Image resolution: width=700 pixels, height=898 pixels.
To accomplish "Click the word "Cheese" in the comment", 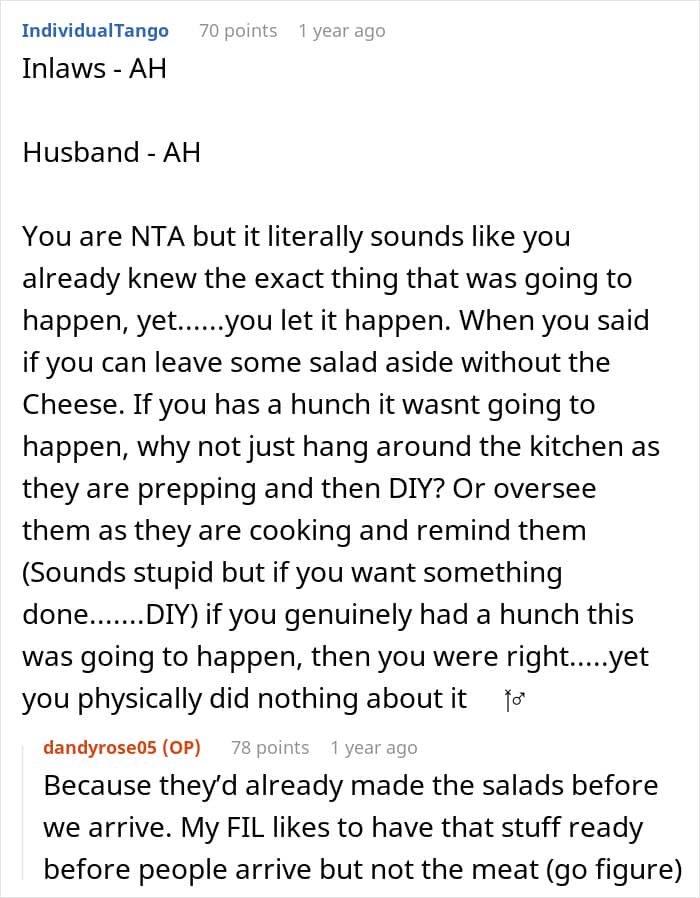I will [x=66, y=405].
